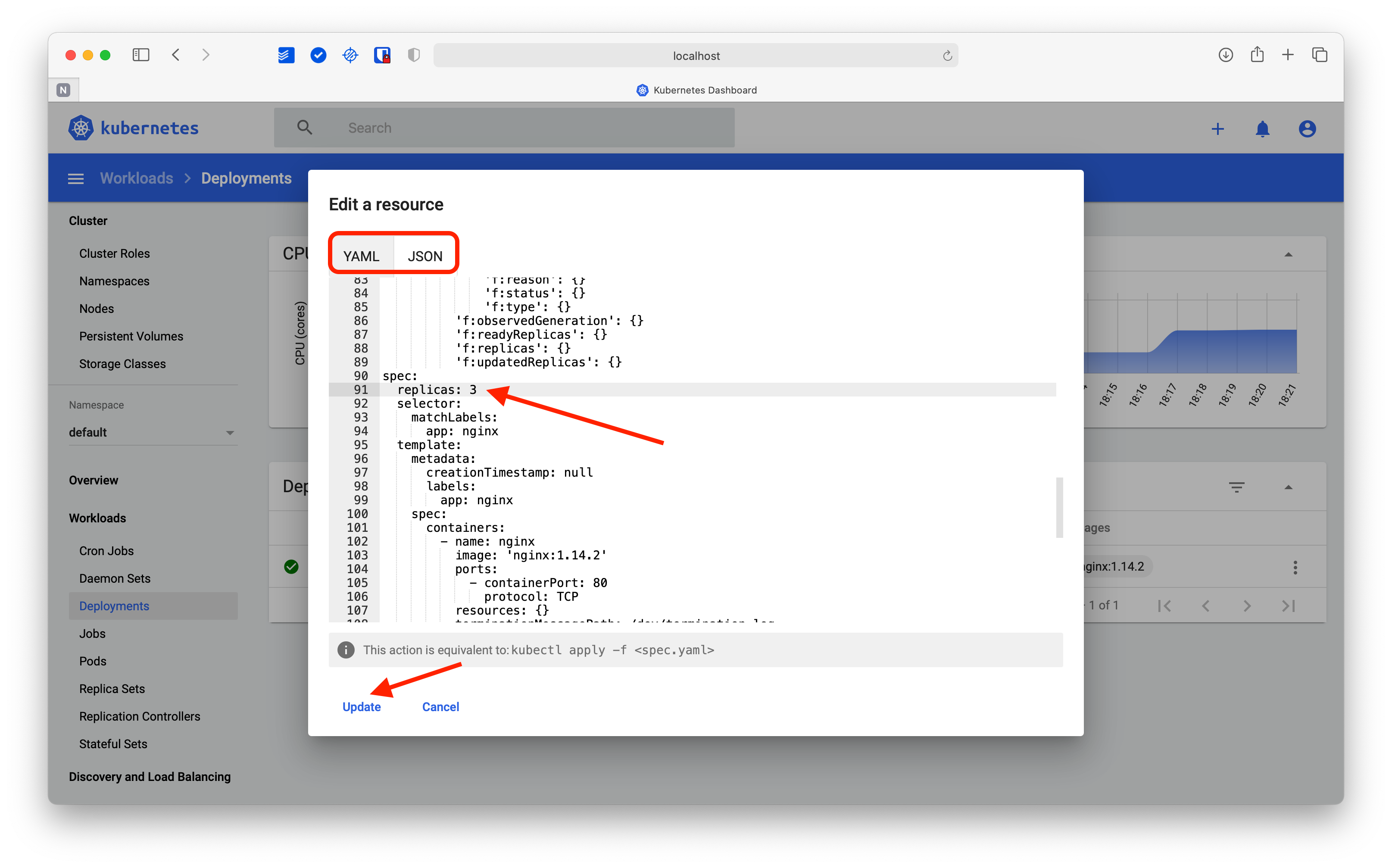Screen dimensions: 1392x868
Task: Reload the page with the refresh icon
Action: click(x=947, y=56)
